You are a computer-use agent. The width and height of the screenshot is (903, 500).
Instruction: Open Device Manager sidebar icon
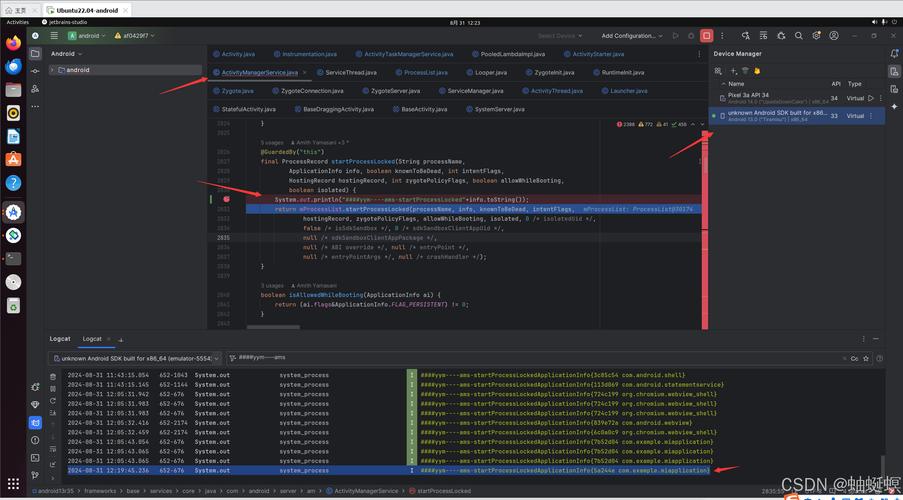pyautogui.click(x=894, y=71)
